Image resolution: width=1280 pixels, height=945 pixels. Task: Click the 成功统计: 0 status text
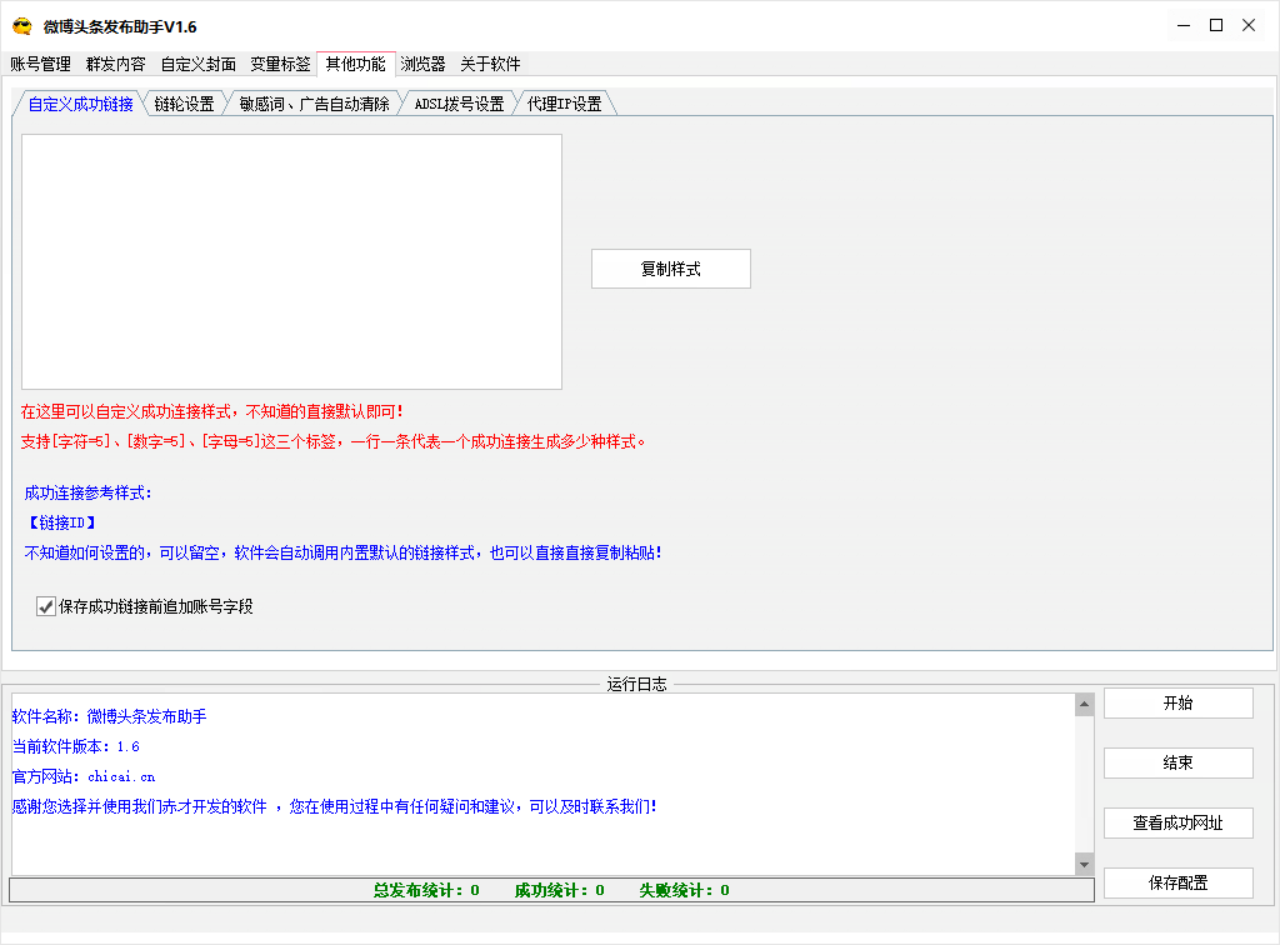560,890
